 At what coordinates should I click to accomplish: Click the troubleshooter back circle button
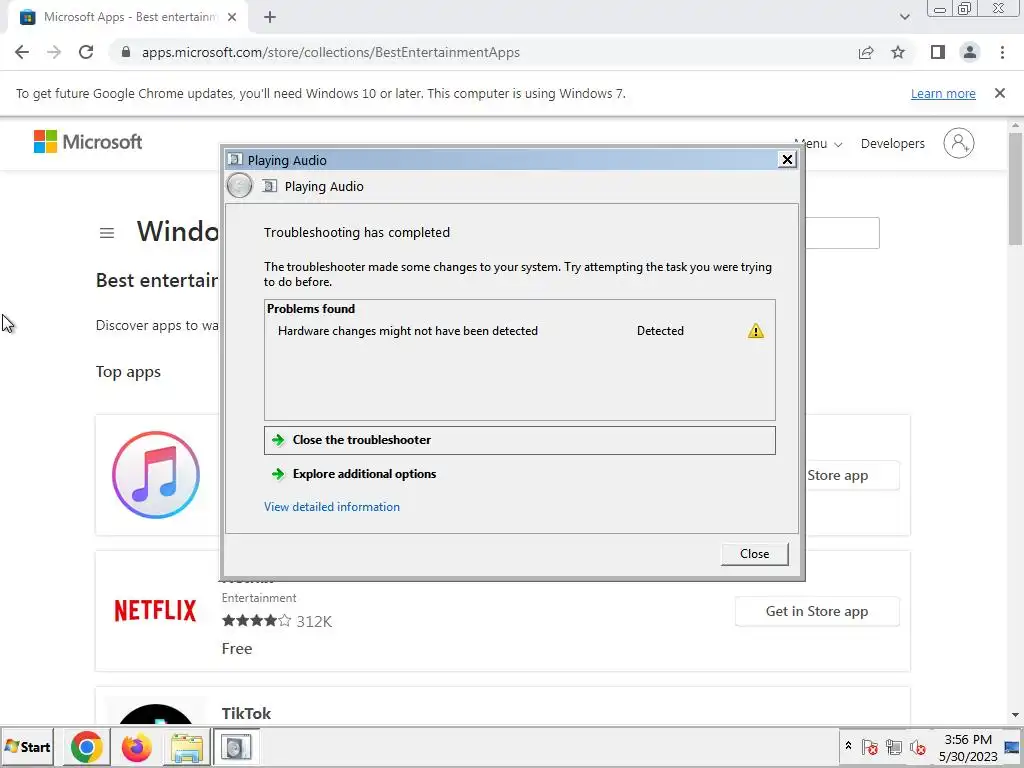click(240, 186)
